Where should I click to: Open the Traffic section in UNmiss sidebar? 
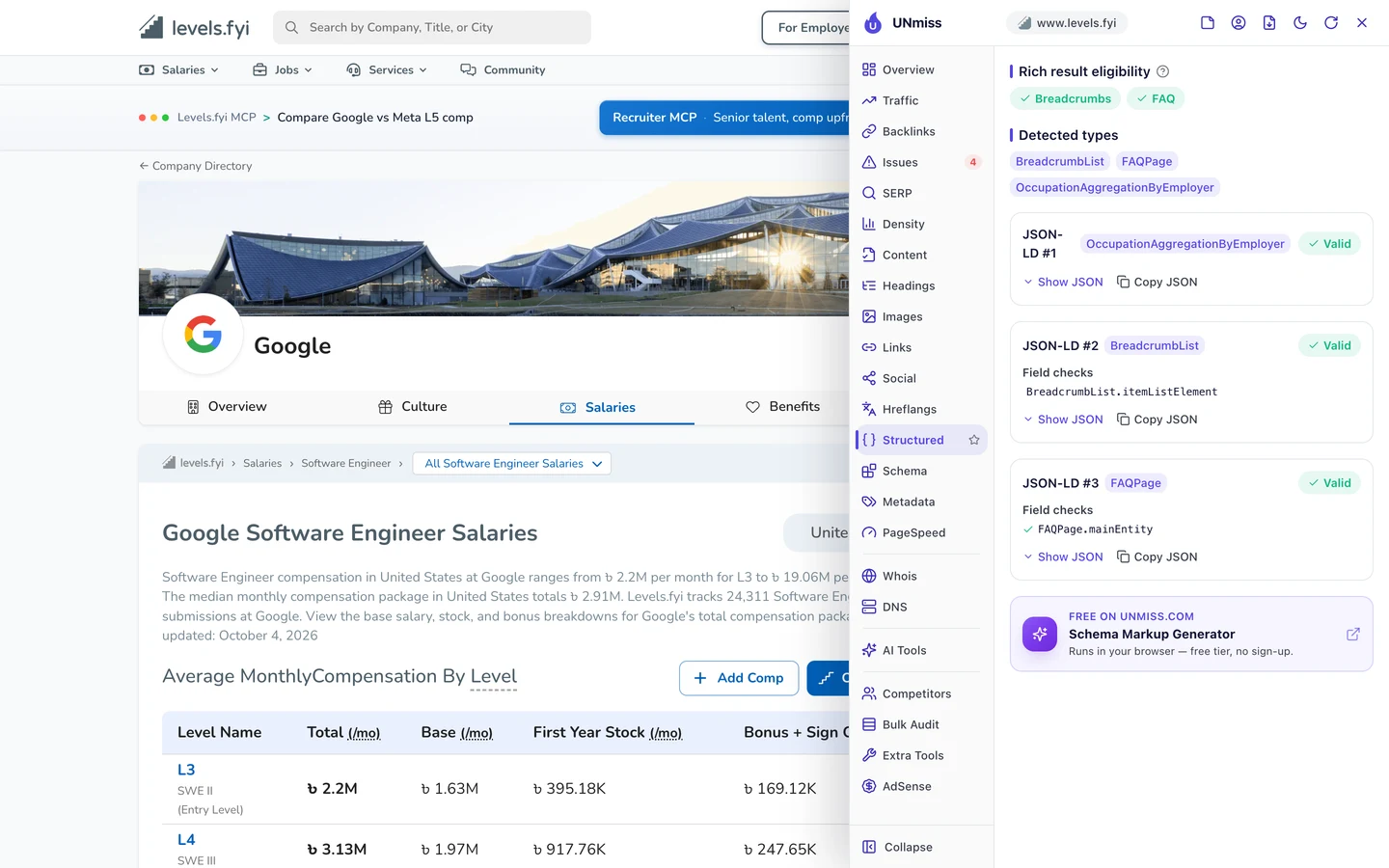(921, 100)
